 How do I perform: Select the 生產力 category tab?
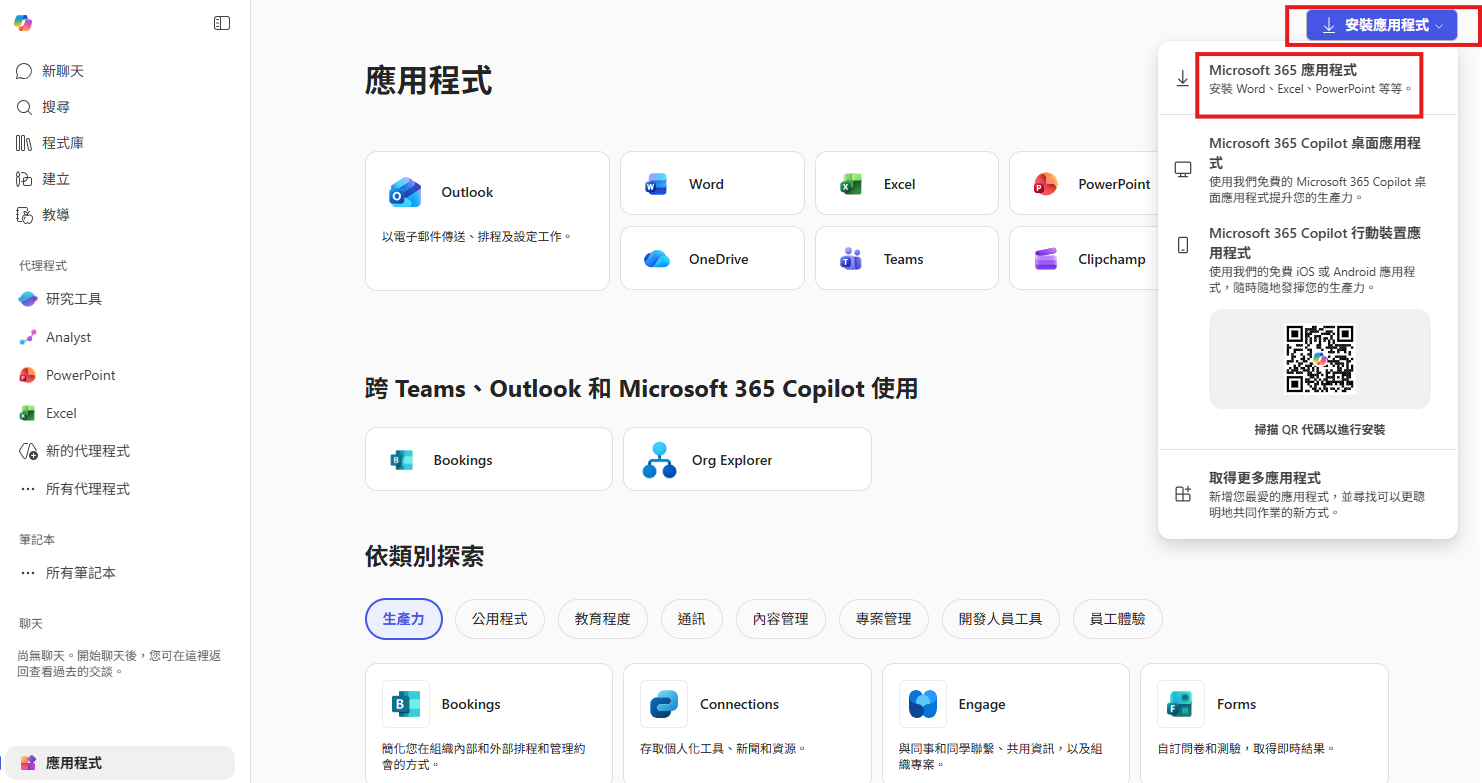pos(404,619)
